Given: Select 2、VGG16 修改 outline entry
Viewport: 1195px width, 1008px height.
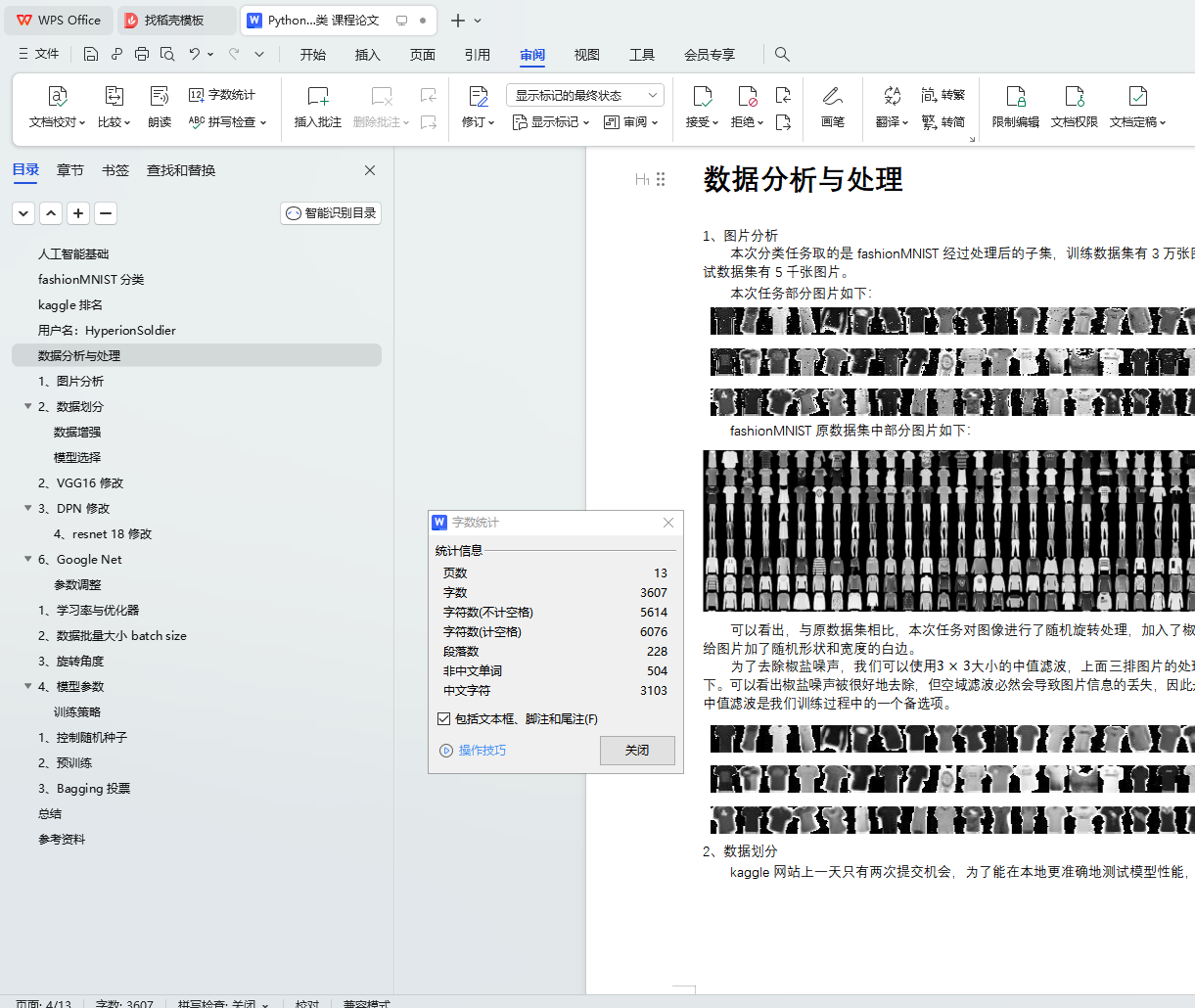Looking at the screenshot, I should pos(80,482).
